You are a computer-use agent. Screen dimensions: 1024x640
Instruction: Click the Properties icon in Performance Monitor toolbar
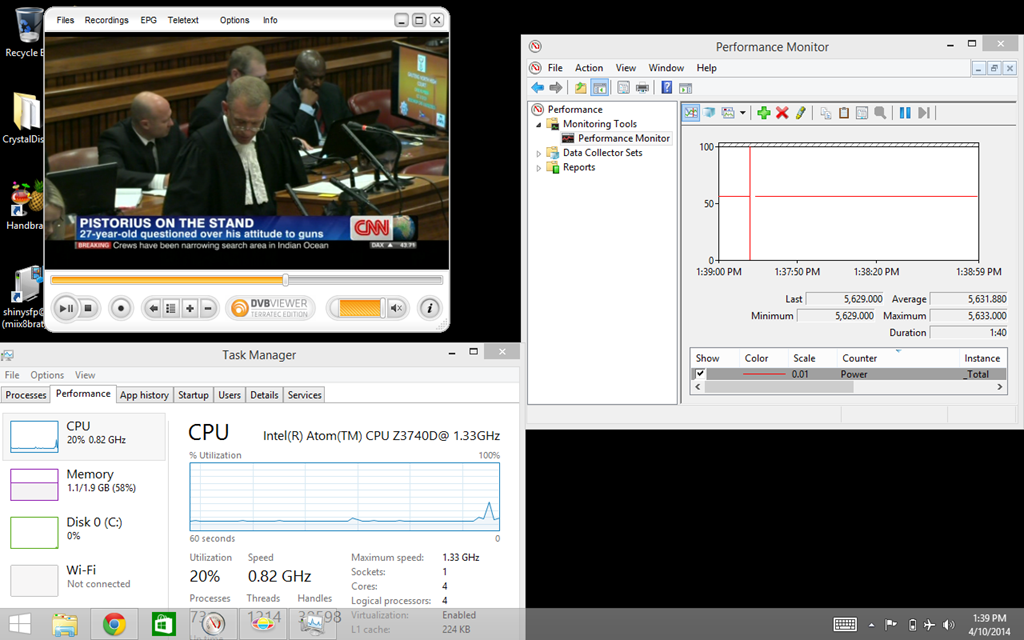tap(624, 88)
